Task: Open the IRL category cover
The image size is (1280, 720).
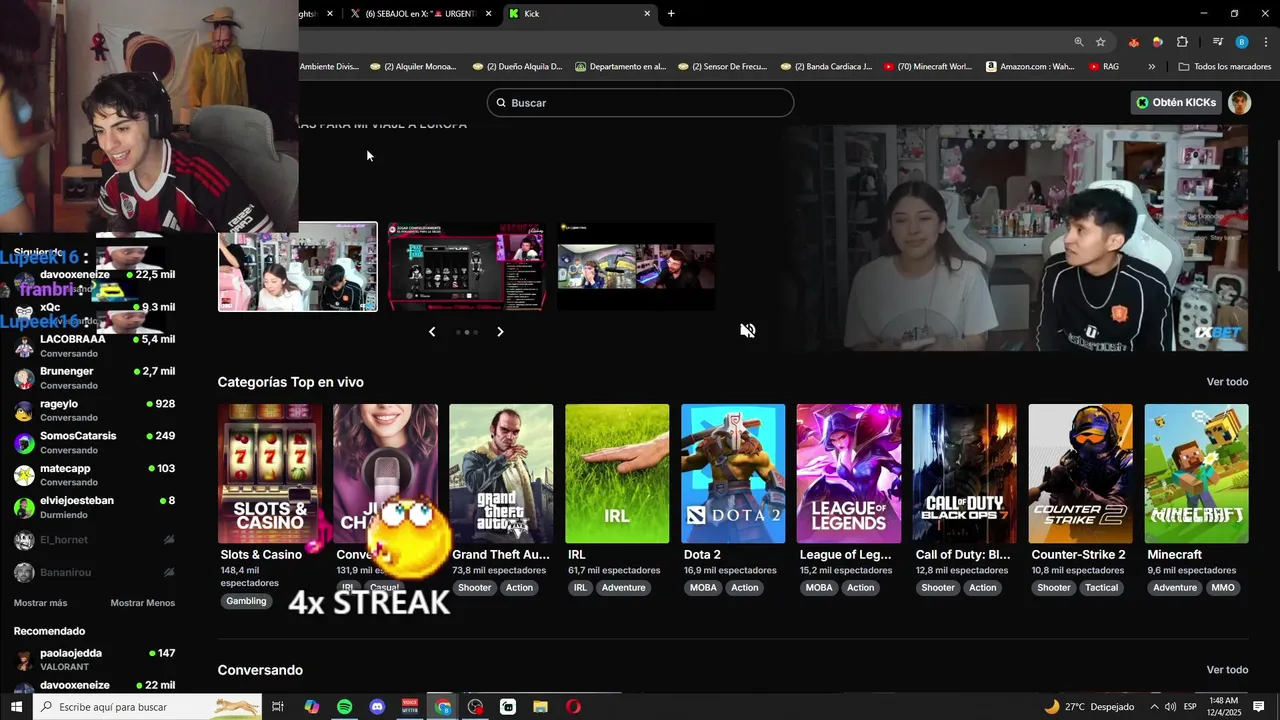Action: point(617,473)
